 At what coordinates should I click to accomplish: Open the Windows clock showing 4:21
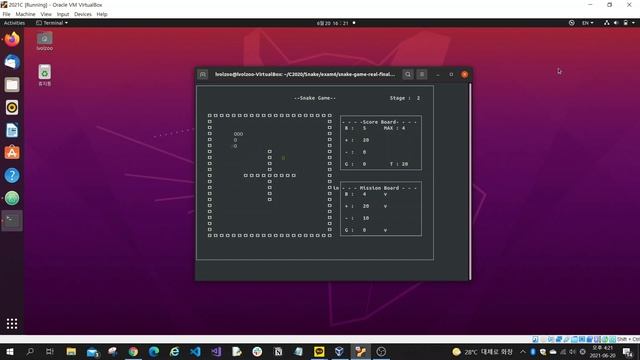pos(602,352)
